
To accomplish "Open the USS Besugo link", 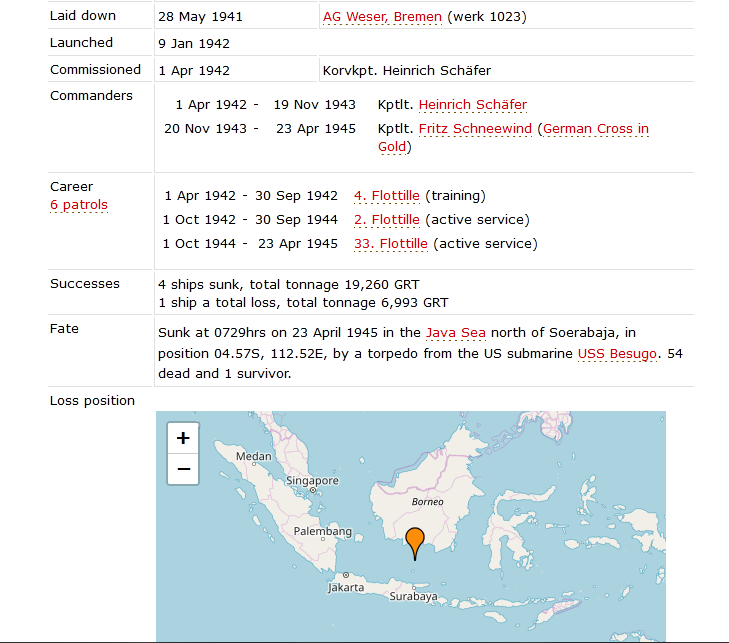I will click(x=617, y=354).
